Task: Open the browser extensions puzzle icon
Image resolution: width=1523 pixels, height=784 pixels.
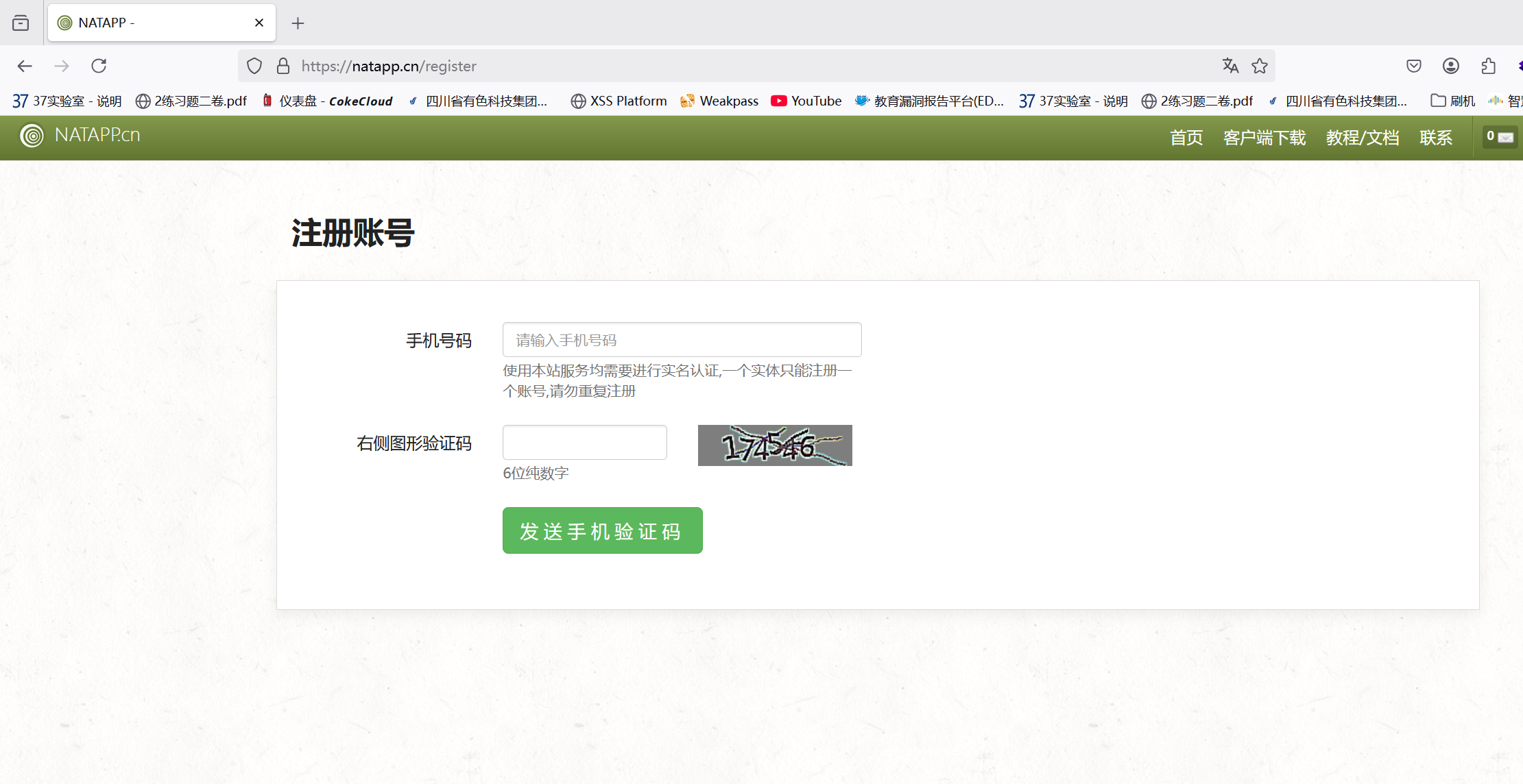Action: click(x=1488, y=66)
